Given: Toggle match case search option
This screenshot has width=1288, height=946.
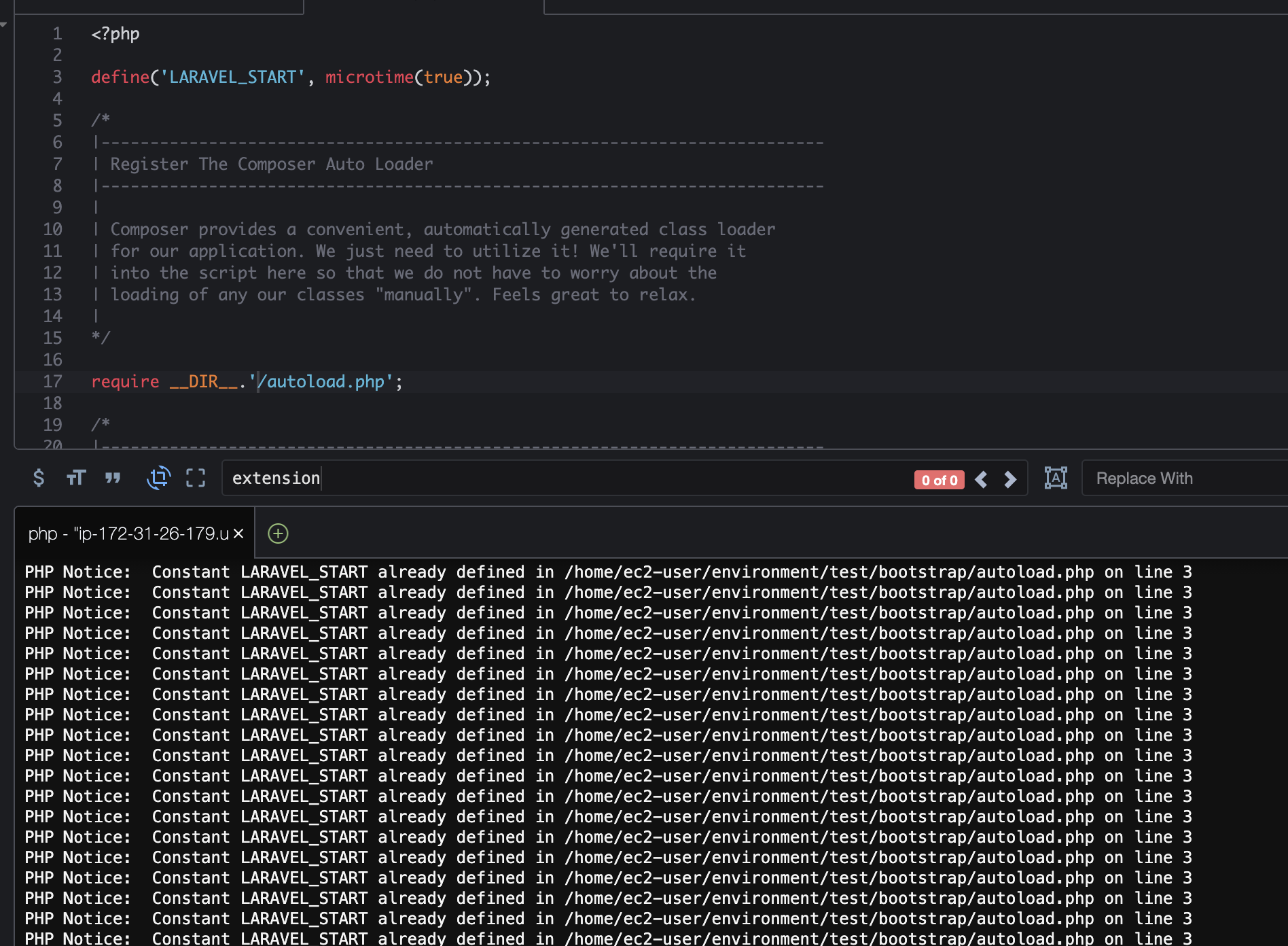Looking at the screenshot, I should (76, 478).
